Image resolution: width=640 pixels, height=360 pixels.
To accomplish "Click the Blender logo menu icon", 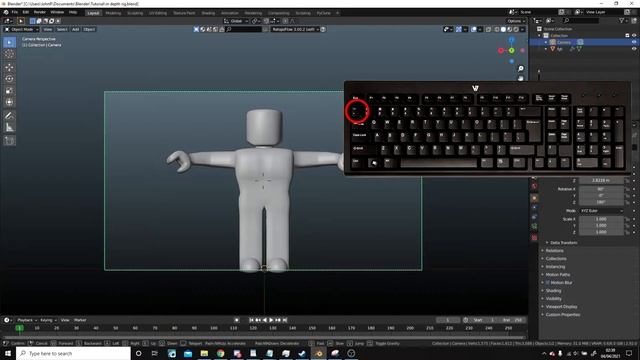I will point(6,12).
